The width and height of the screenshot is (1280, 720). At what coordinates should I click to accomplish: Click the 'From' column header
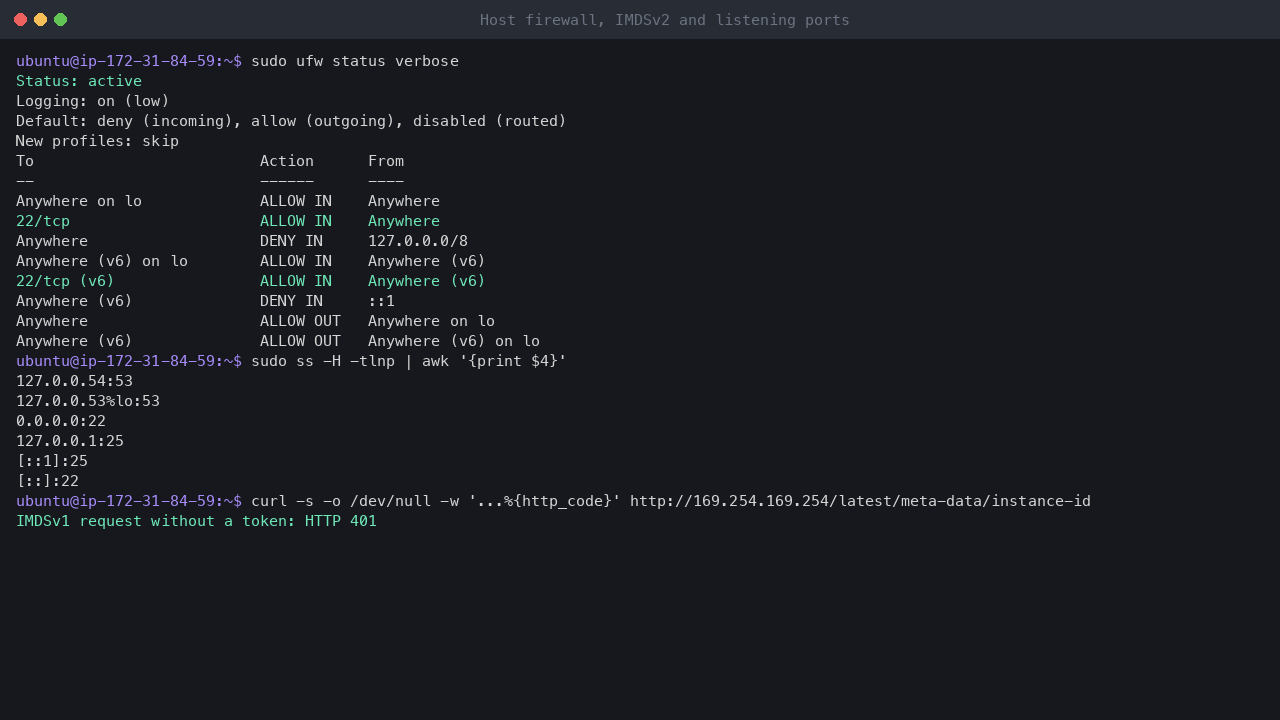click(386, 161)
